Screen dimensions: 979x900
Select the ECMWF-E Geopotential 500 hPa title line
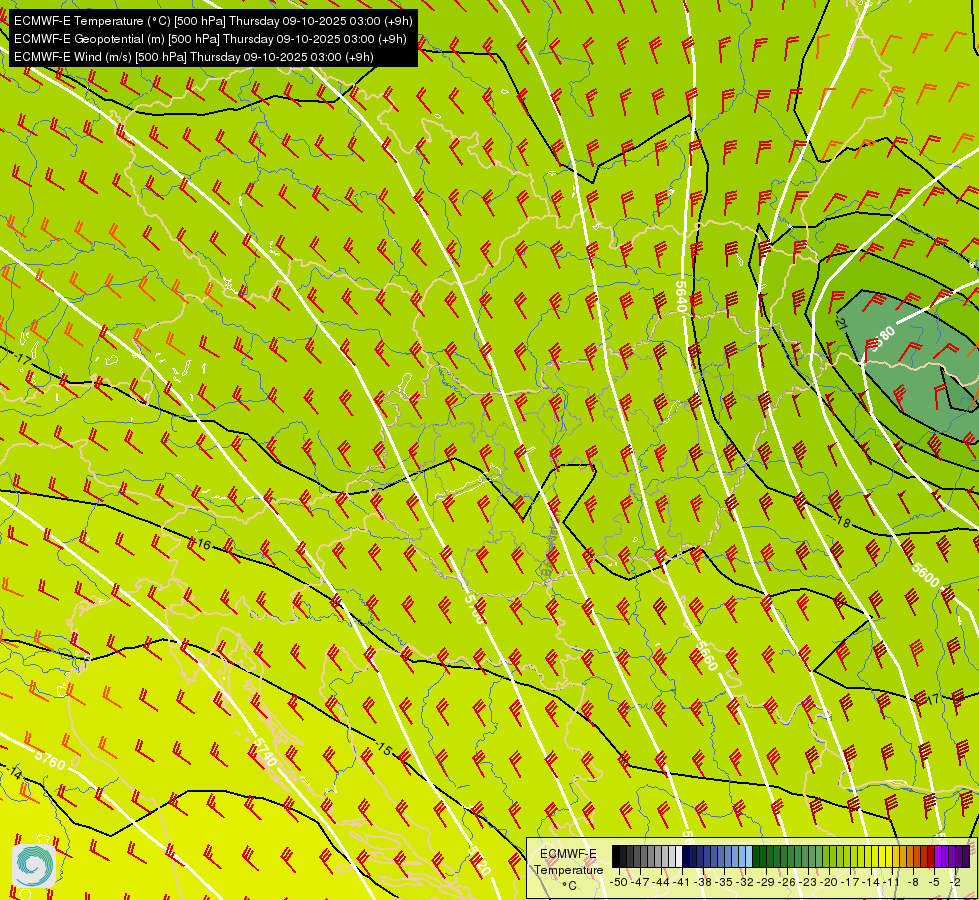(210, 39)
